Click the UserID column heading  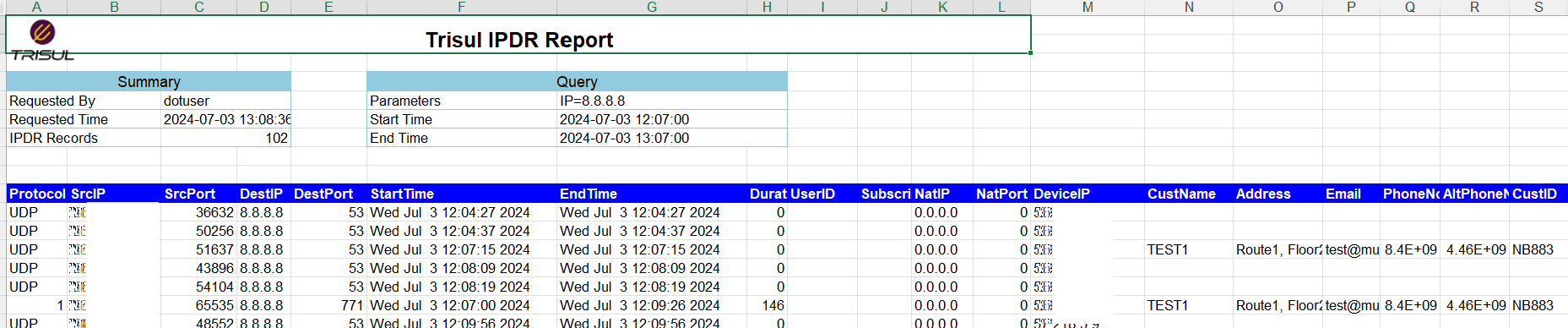[822, 194]
